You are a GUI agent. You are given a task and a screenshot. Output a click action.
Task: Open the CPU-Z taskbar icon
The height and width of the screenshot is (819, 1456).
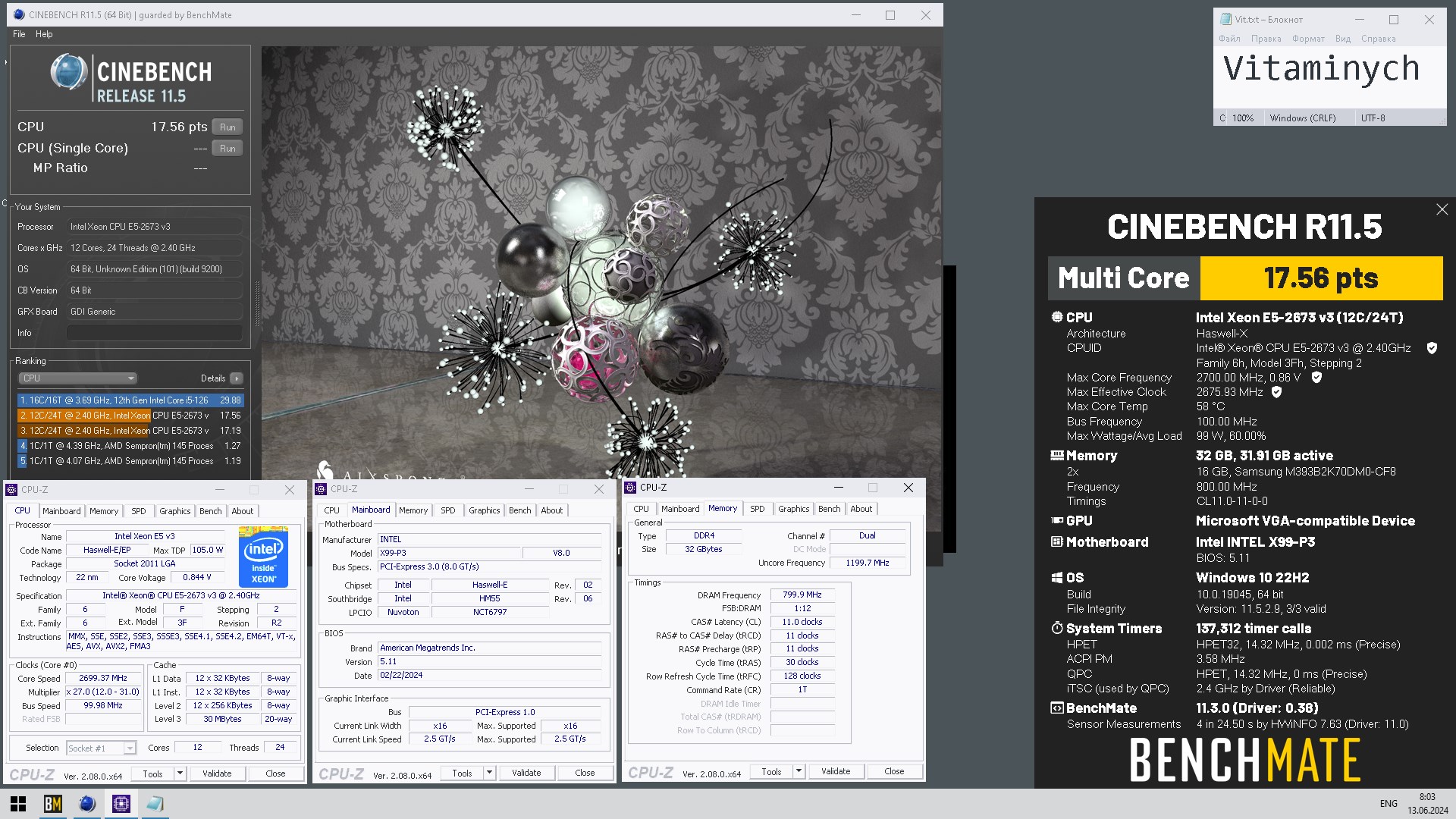pos(121,804)
